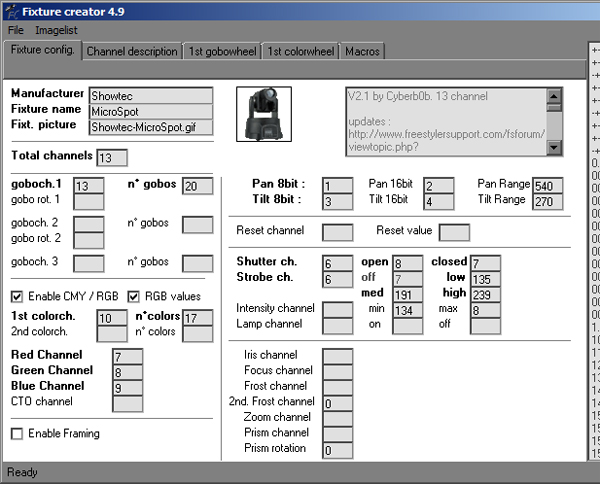Switch to the Fixture config. tab
Viewport: 600px width, 484px height.
coord(42,50)
